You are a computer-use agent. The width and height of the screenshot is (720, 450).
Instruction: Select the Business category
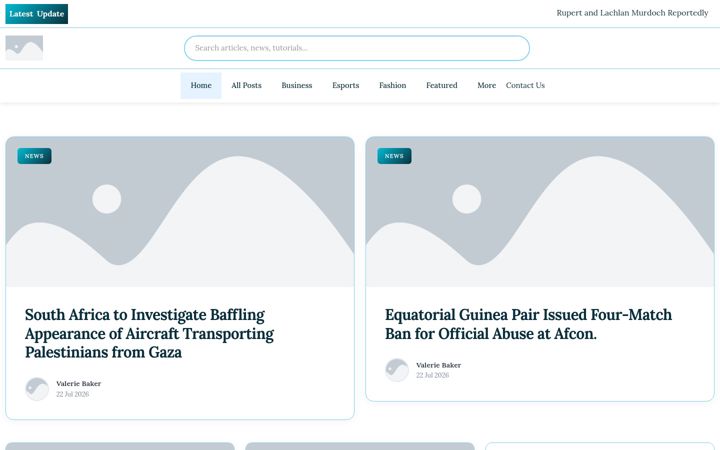(297, 85)
